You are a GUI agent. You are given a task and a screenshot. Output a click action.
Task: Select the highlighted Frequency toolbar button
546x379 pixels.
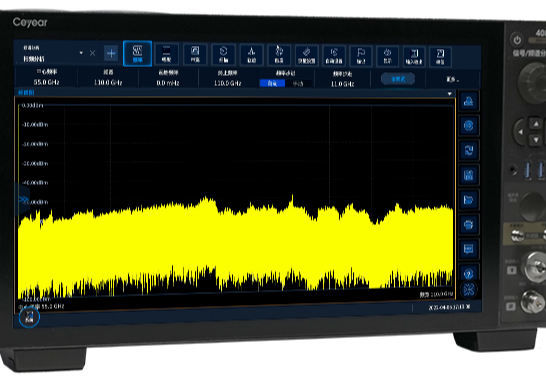click(138, 54)
